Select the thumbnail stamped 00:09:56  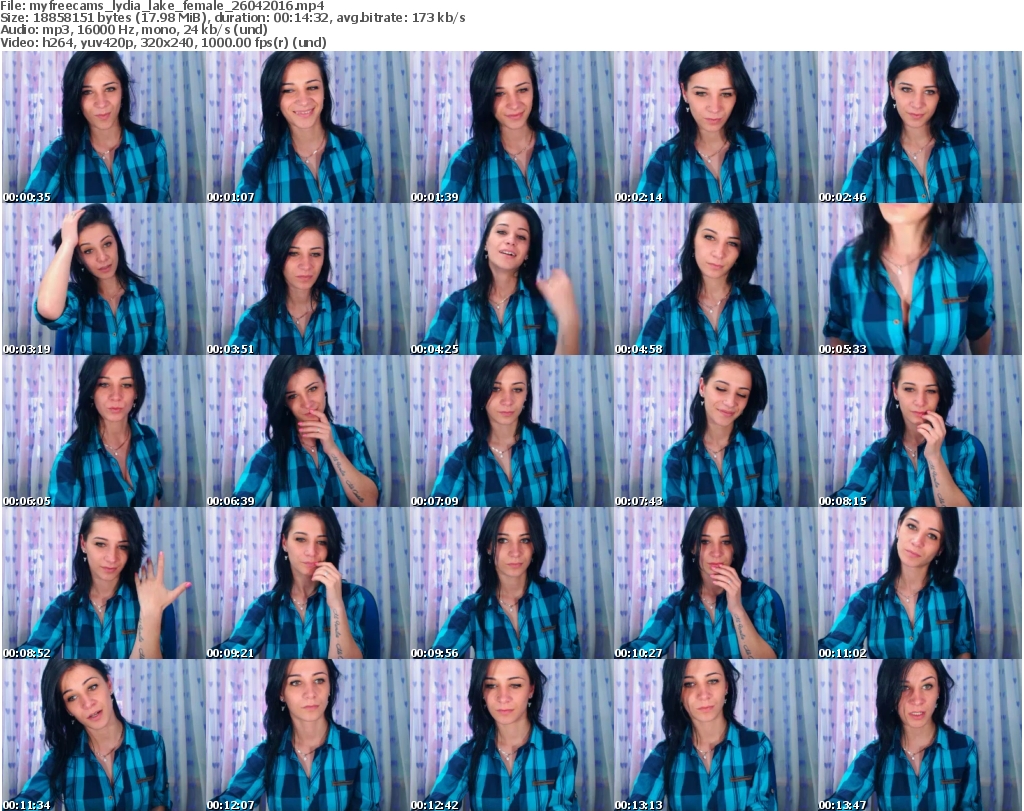point(511,583)
